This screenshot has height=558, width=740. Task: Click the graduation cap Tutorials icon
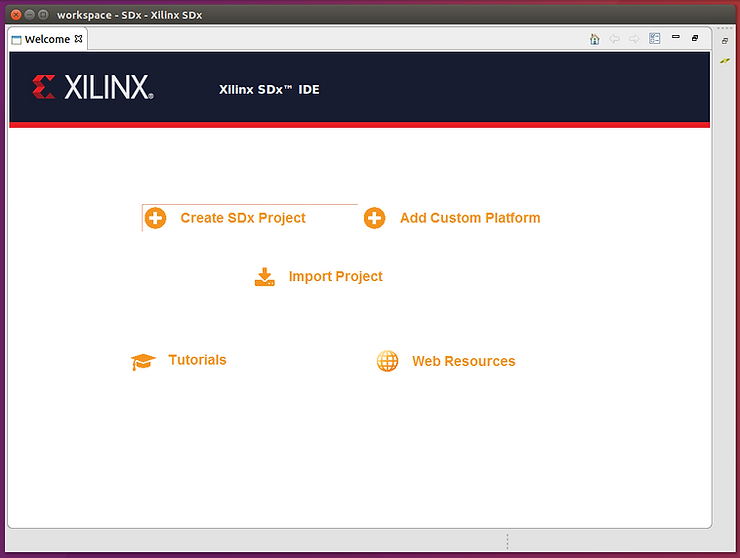143,361
